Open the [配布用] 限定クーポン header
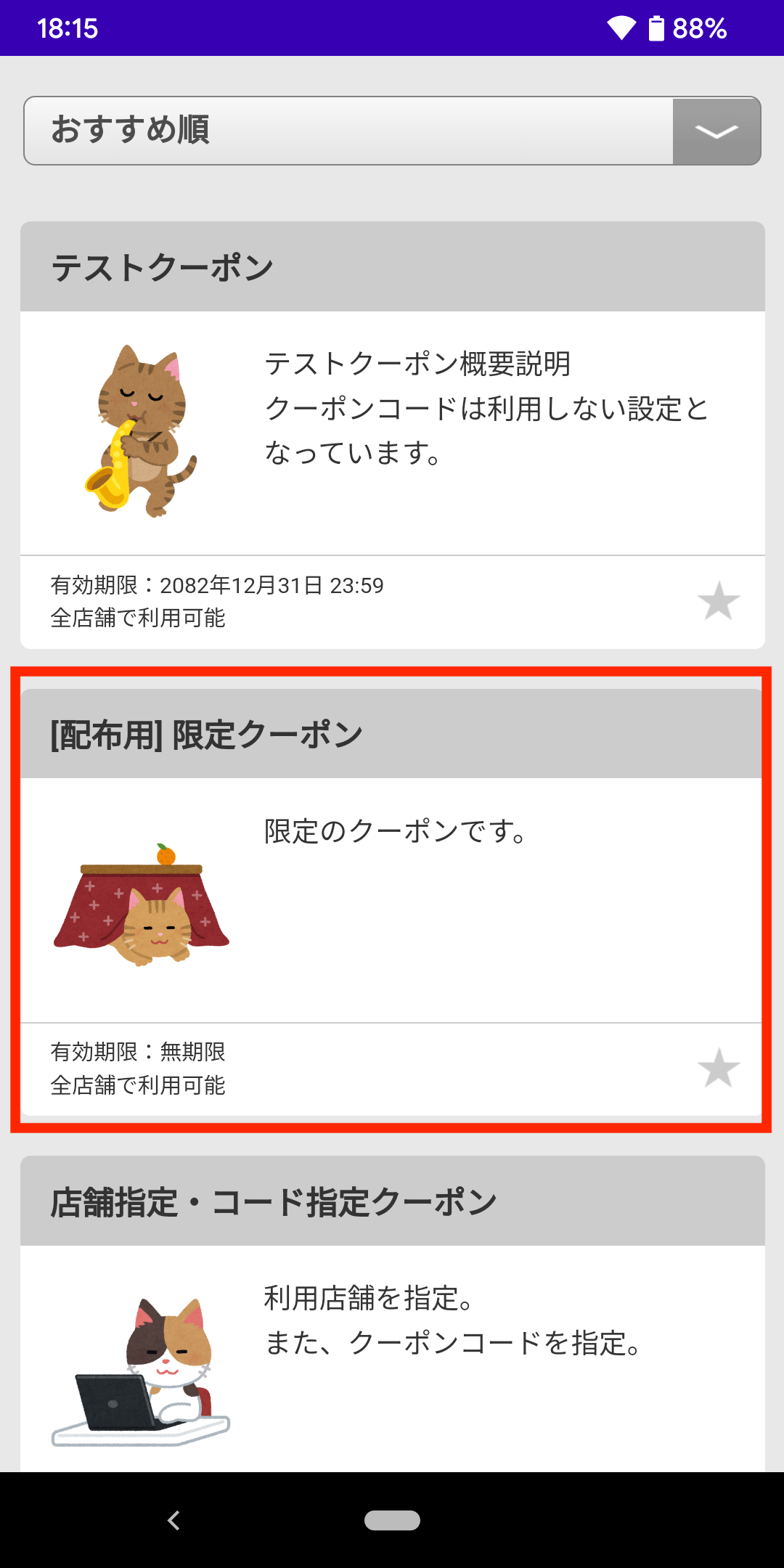 tap(392, 733)
